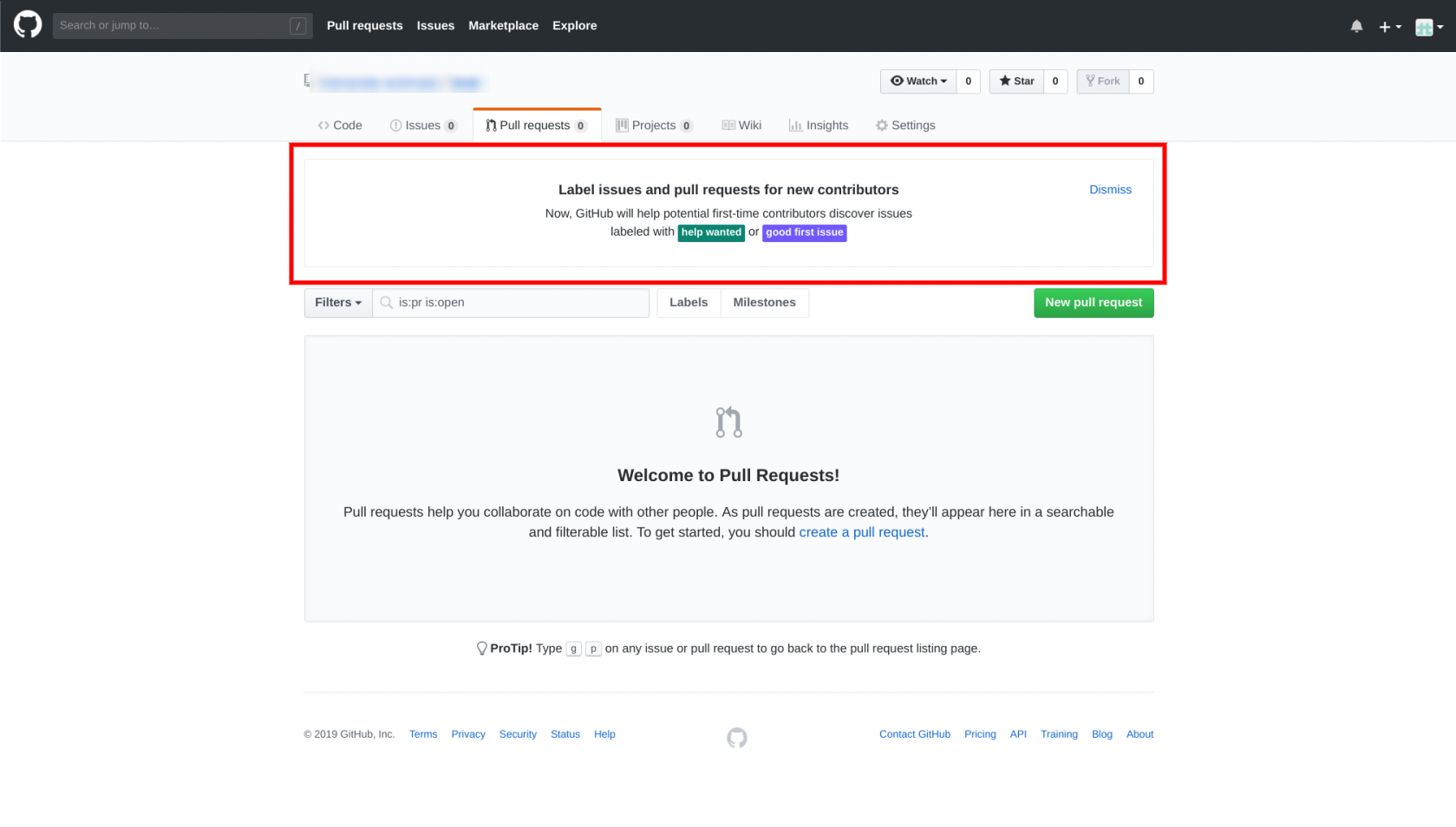Open the Terms footer link

[423, 734]
